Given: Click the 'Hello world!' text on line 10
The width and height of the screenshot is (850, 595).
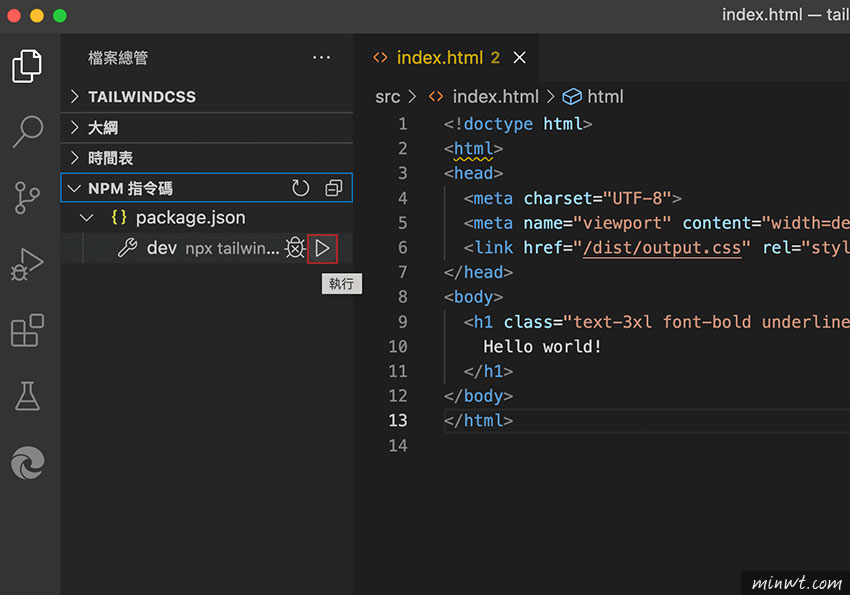Looking at the screenshot, I should (542, 347).
